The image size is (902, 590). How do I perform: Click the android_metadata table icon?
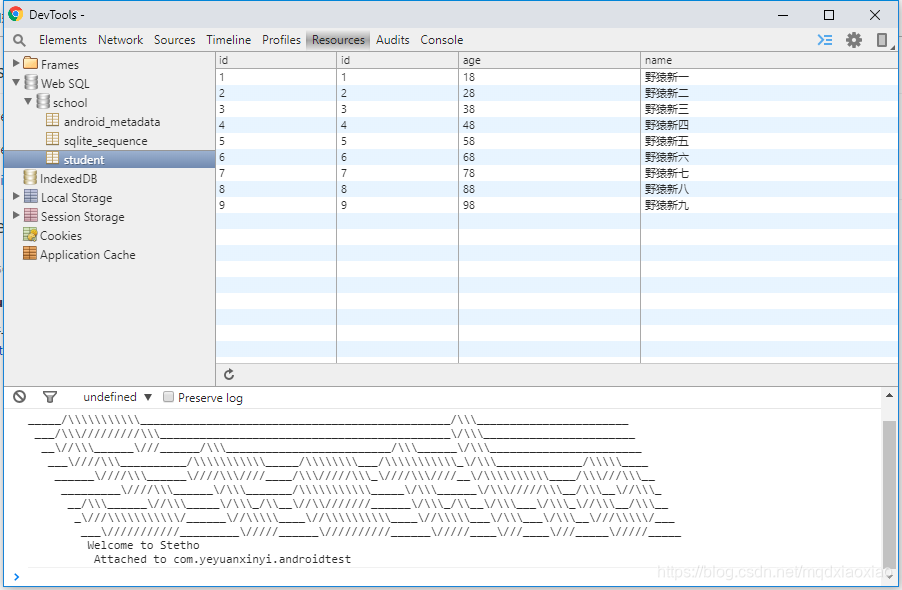(x=52, y=120)
